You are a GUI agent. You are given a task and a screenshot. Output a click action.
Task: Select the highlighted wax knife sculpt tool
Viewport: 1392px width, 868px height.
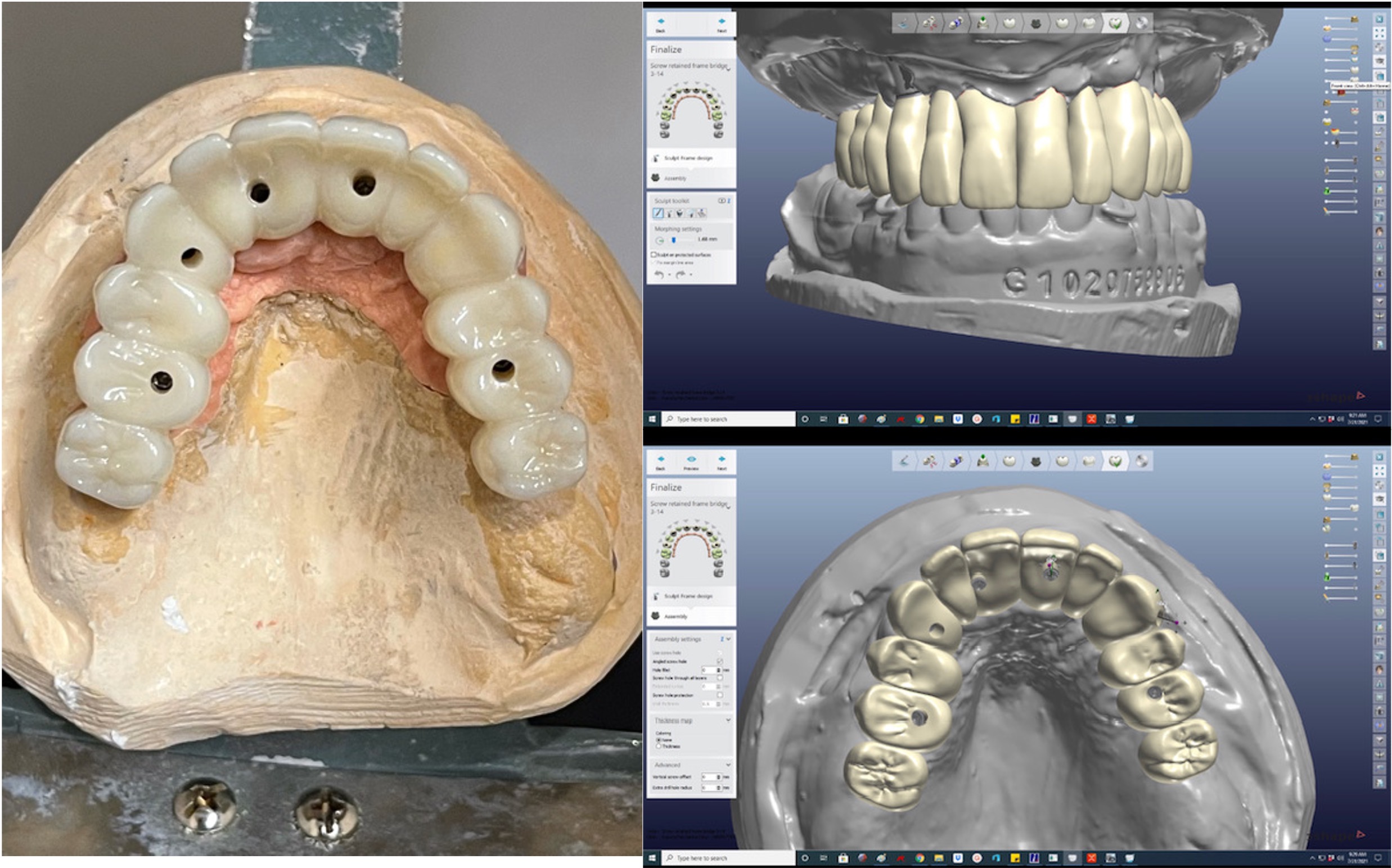(658, 214)
